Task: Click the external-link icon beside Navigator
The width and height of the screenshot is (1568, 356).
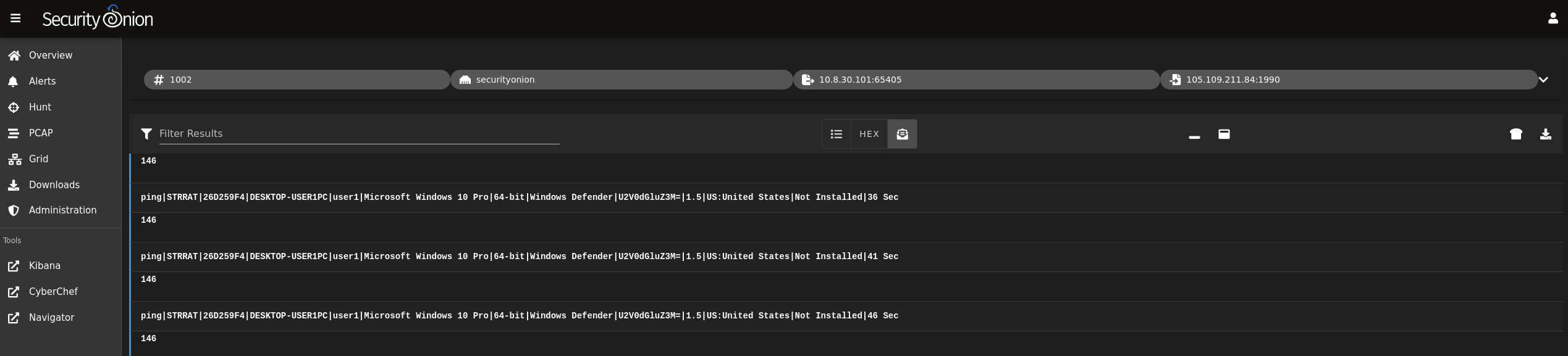Action: click(14, 318)
